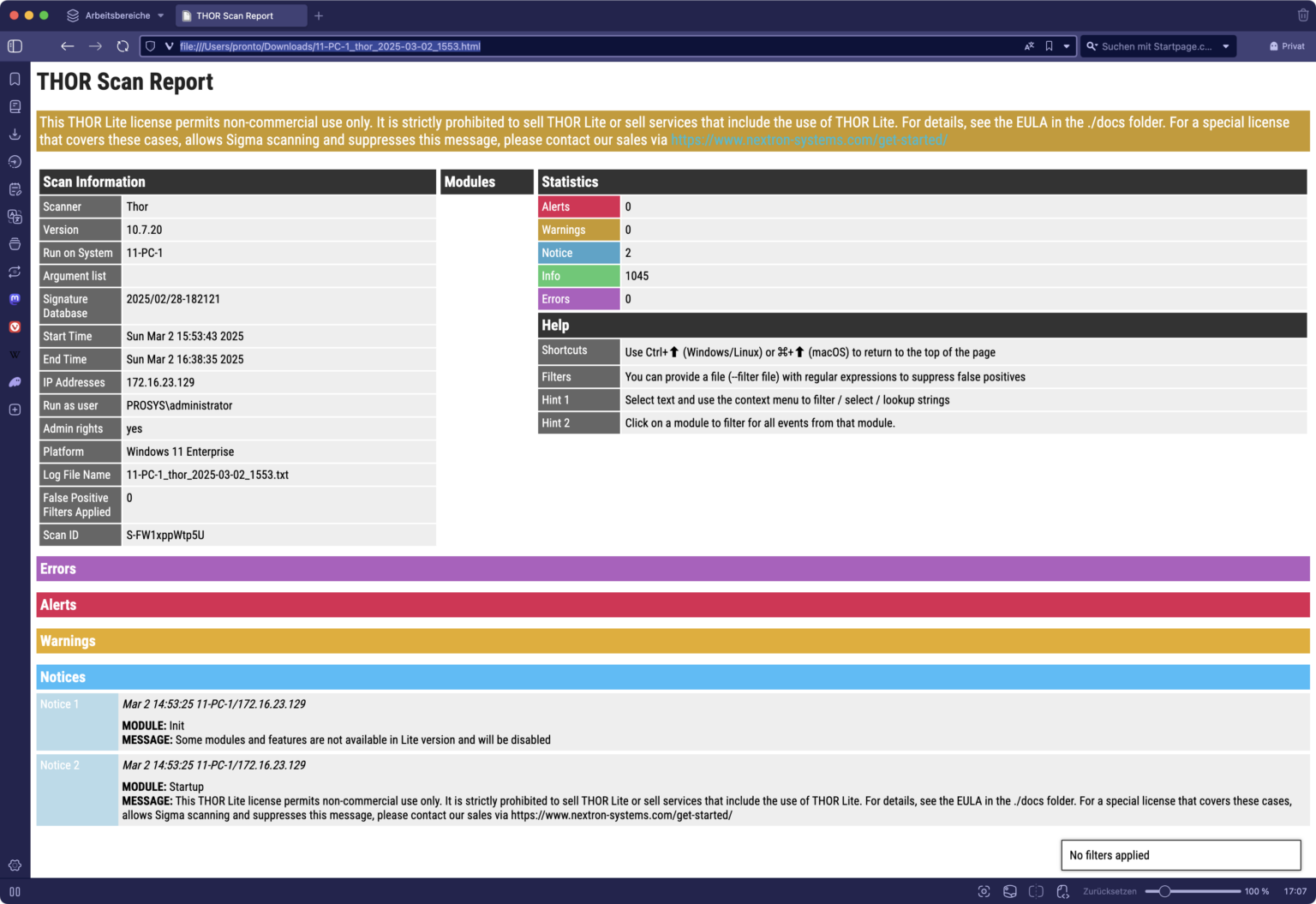Open search engine selector magnifier icon
The height and width of the screenshot is (904, 1316).
click(x=1092, y=46)
